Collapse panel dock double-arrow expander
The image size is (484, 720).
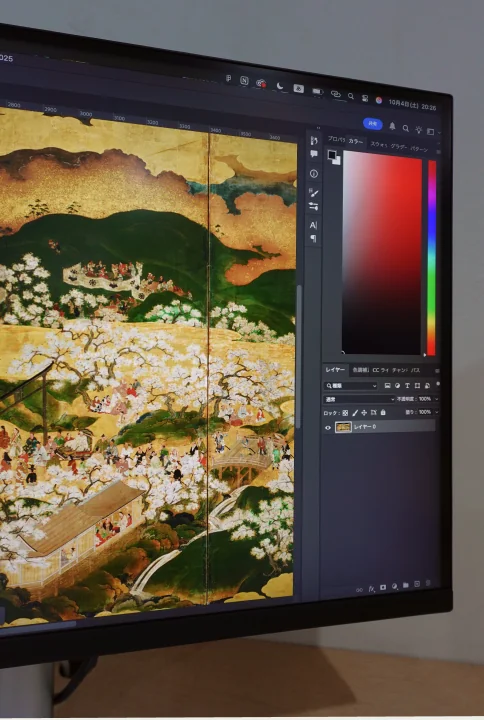(318, 128)
